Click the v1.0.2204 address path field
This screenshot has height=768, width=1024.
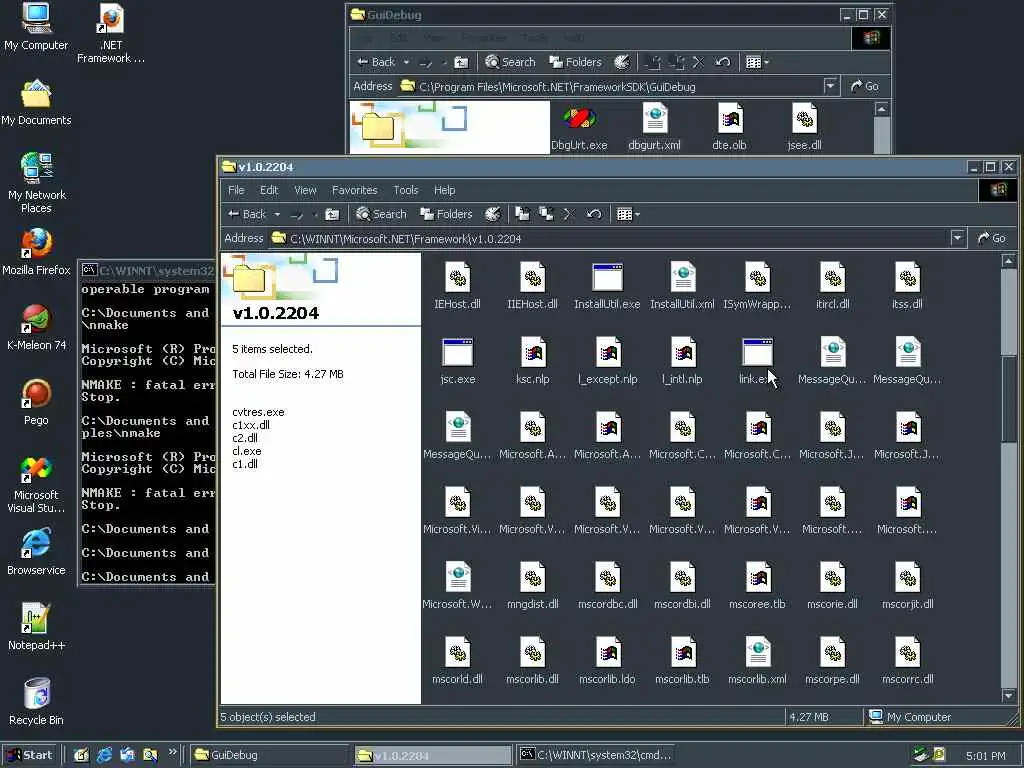[x=609, y=238]
